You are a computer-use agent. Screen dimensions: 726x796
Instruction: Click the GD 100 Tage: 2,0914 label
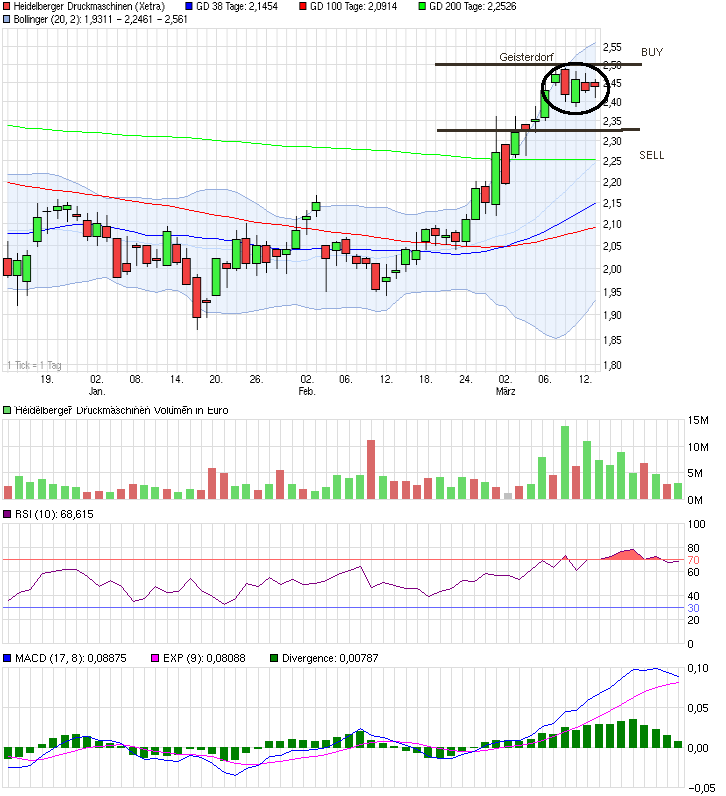[354, 7]
